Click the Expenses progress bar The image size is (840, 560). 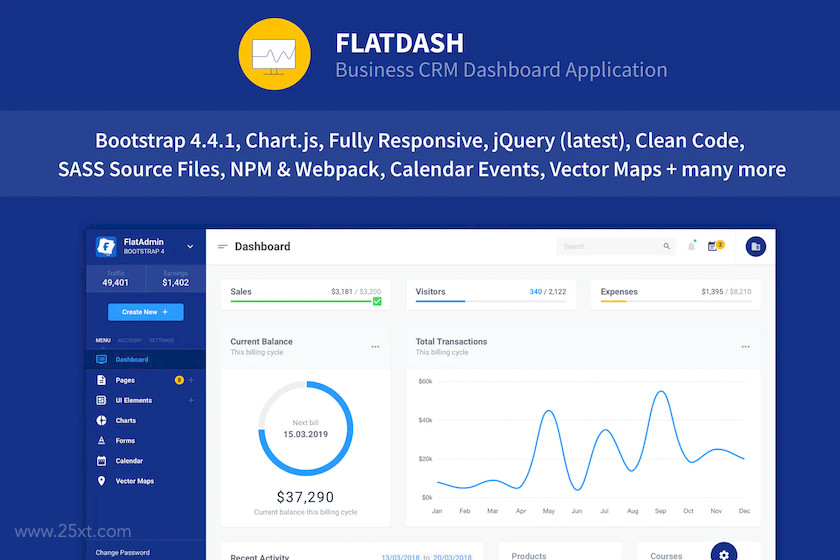[x=676, y=301]
